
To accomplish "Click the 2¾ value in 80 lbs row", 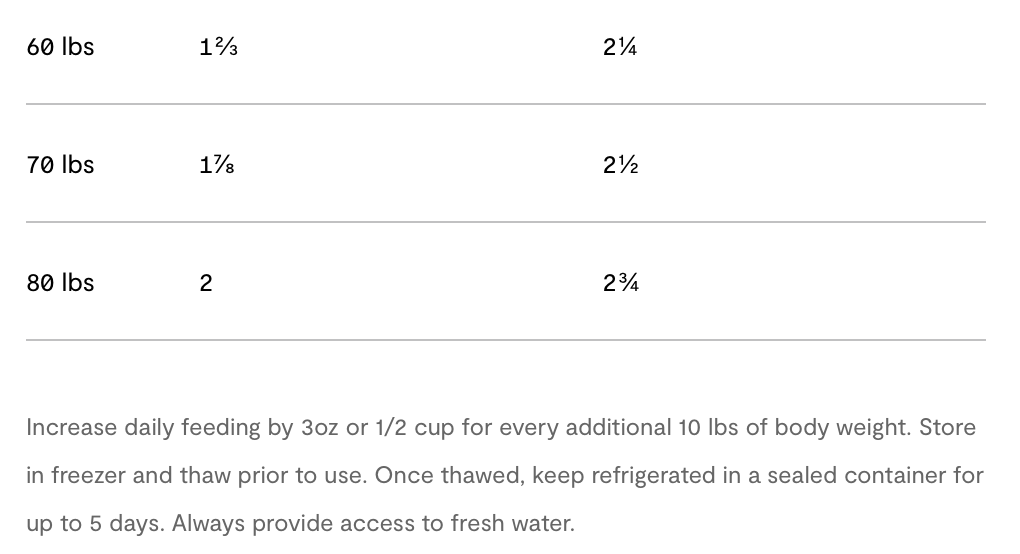I will pos(620,283).
